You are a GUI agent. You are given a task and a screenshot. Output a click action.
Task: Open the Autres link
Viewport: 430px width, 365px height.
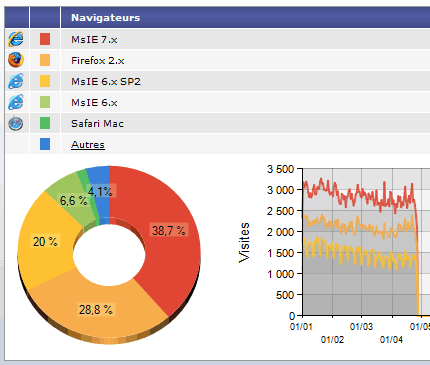(x=88, y=145)
